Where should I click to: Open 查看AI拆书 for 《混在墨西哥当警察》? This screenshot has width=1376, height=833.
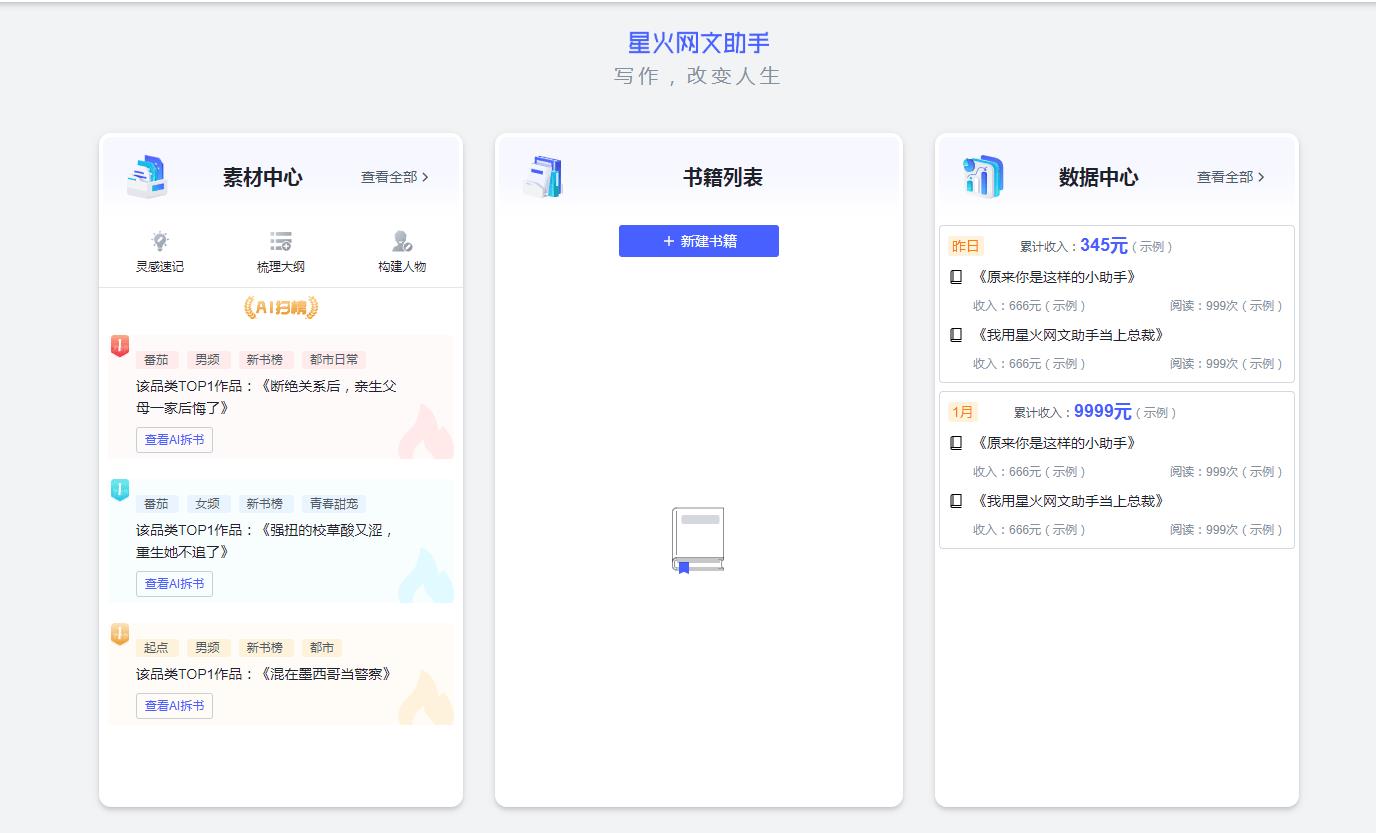point(174,705)
